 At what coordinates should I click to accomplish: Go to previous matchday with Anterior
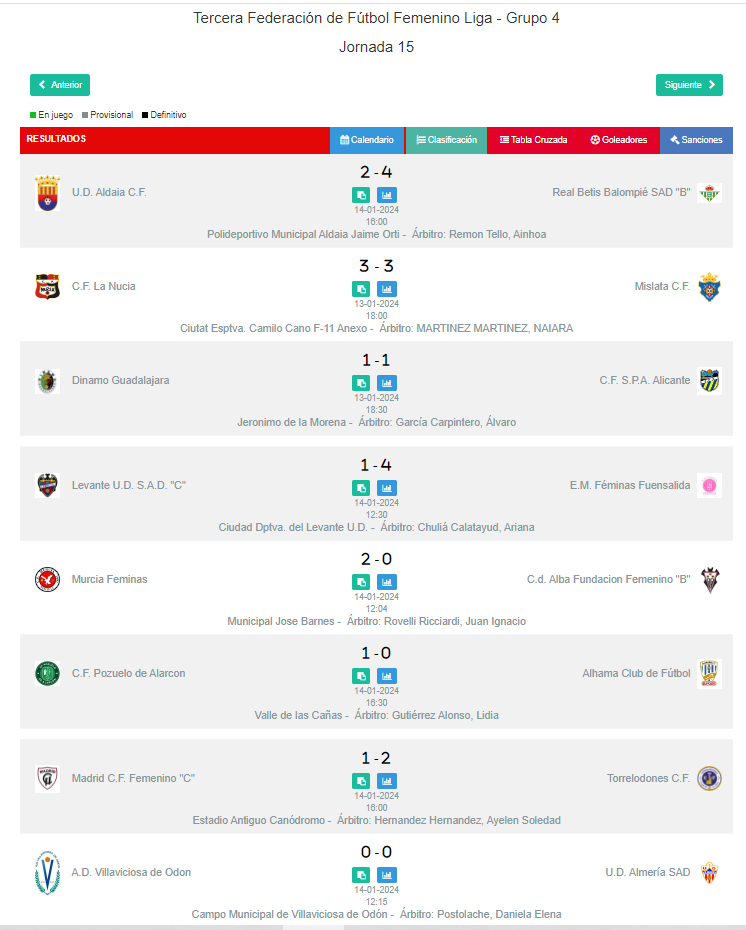tap(60, 85)
